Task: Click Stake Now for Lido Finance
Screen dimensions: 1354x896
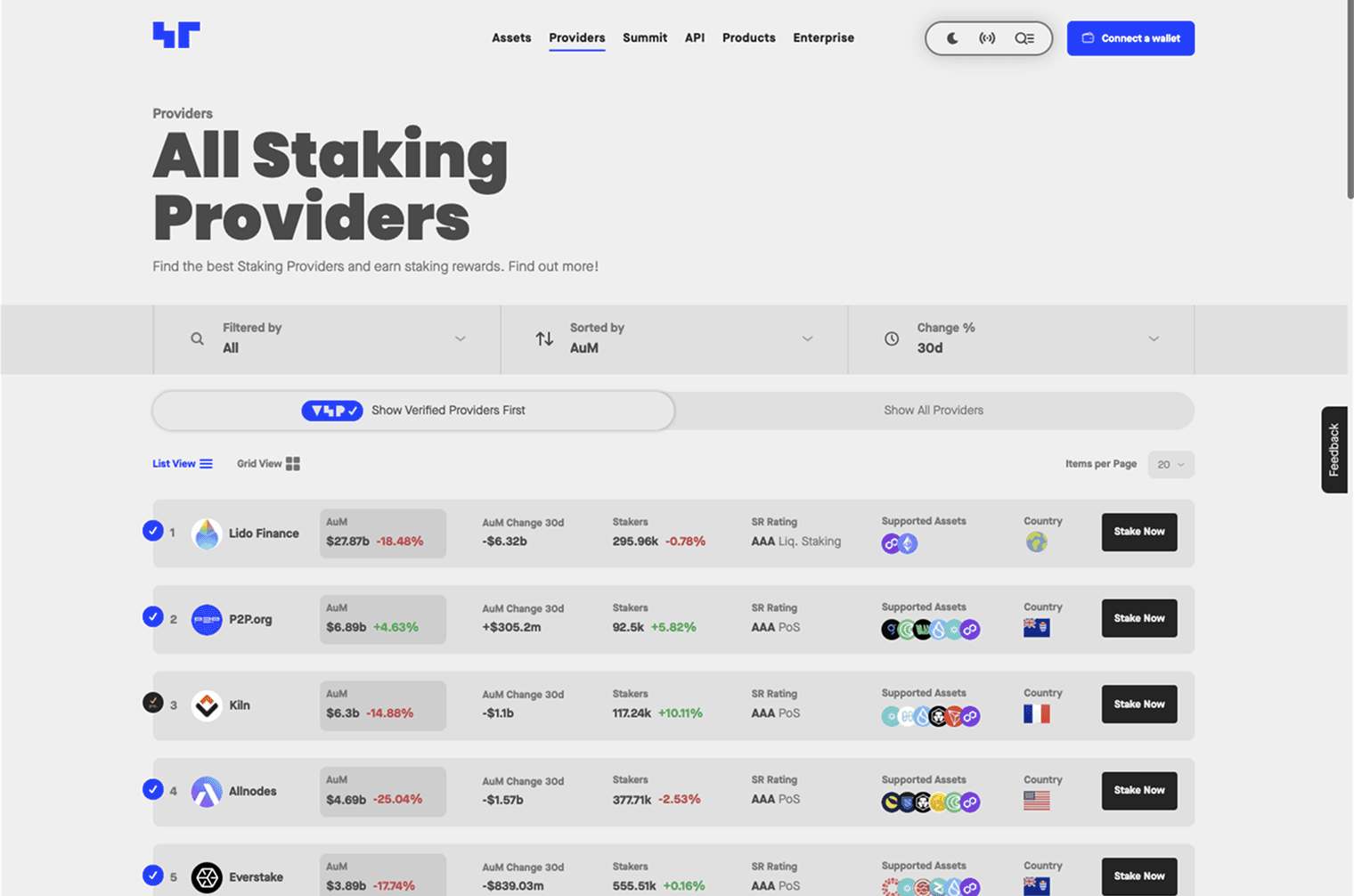Action: tap(1139, 532)
